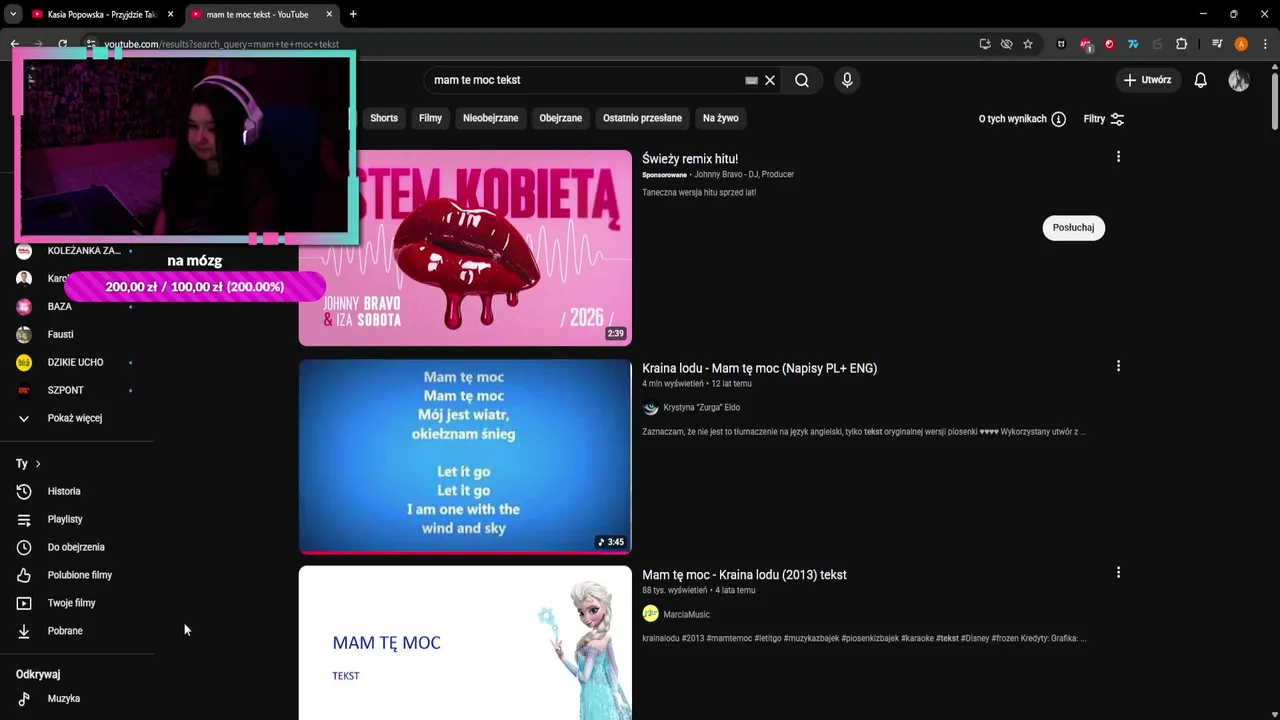
Task: Click the Utwórz create button
Action: click(1147, 80)
